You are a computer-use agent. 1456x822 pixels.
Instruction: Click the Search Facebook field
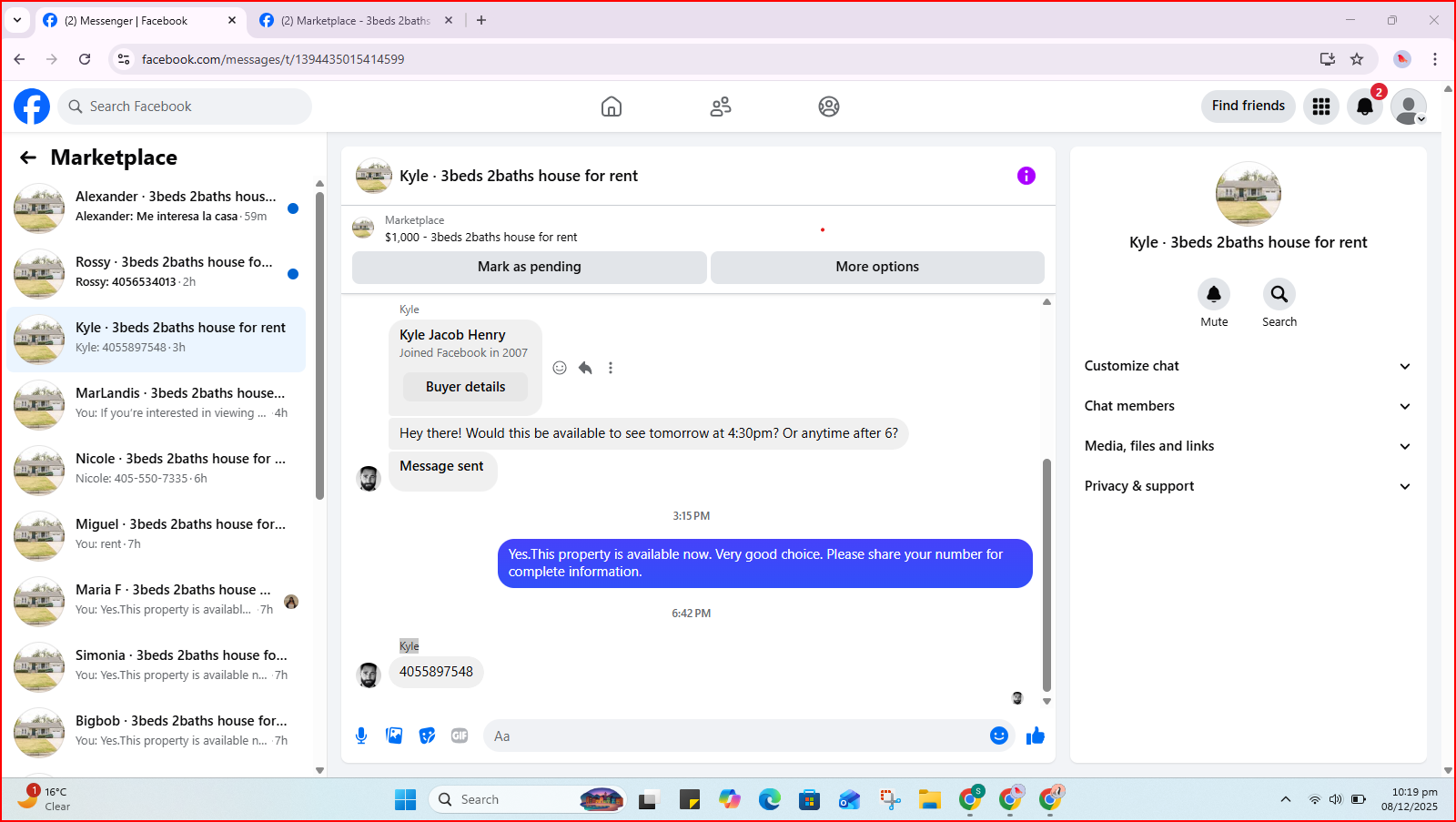coord(185,107)
